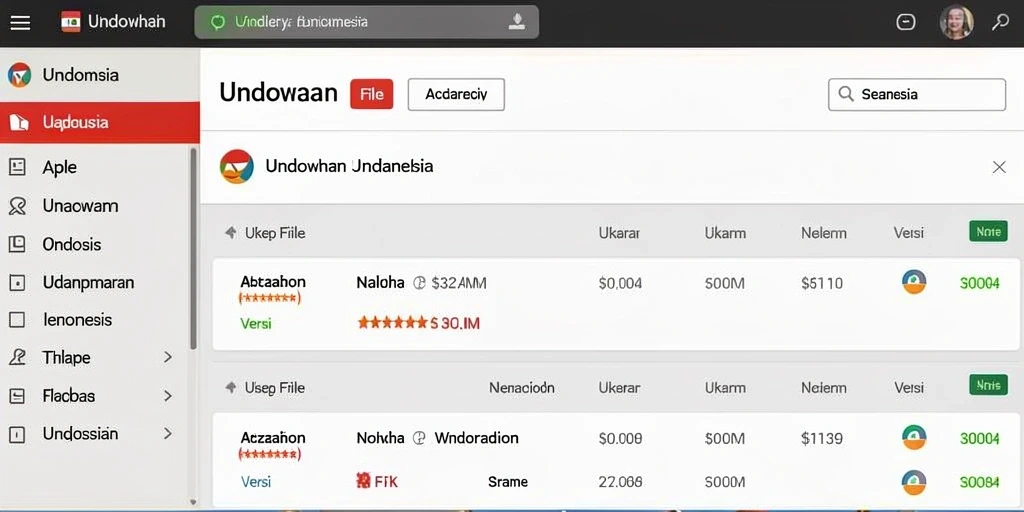Open the user profile avatar

pyautogui.click(x=956, y=22)
